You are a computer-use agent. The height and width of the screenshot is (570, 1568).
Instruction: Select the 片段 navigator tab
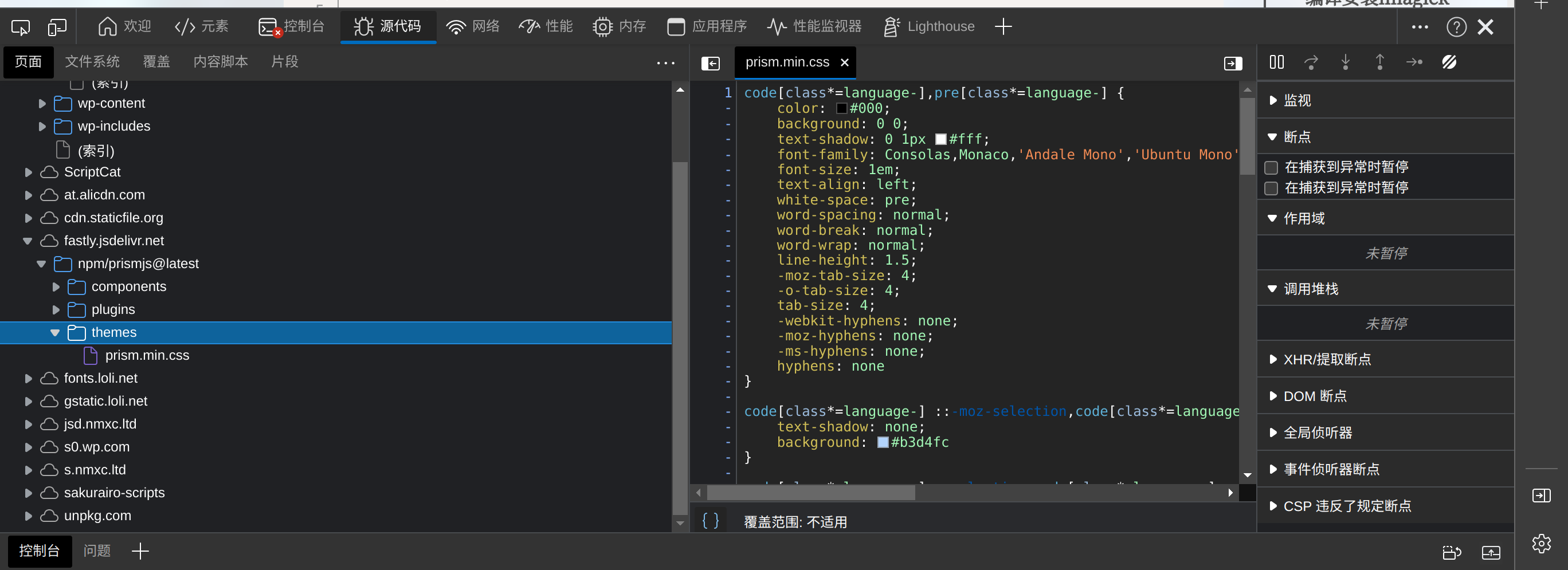click(x=284, y=61)
